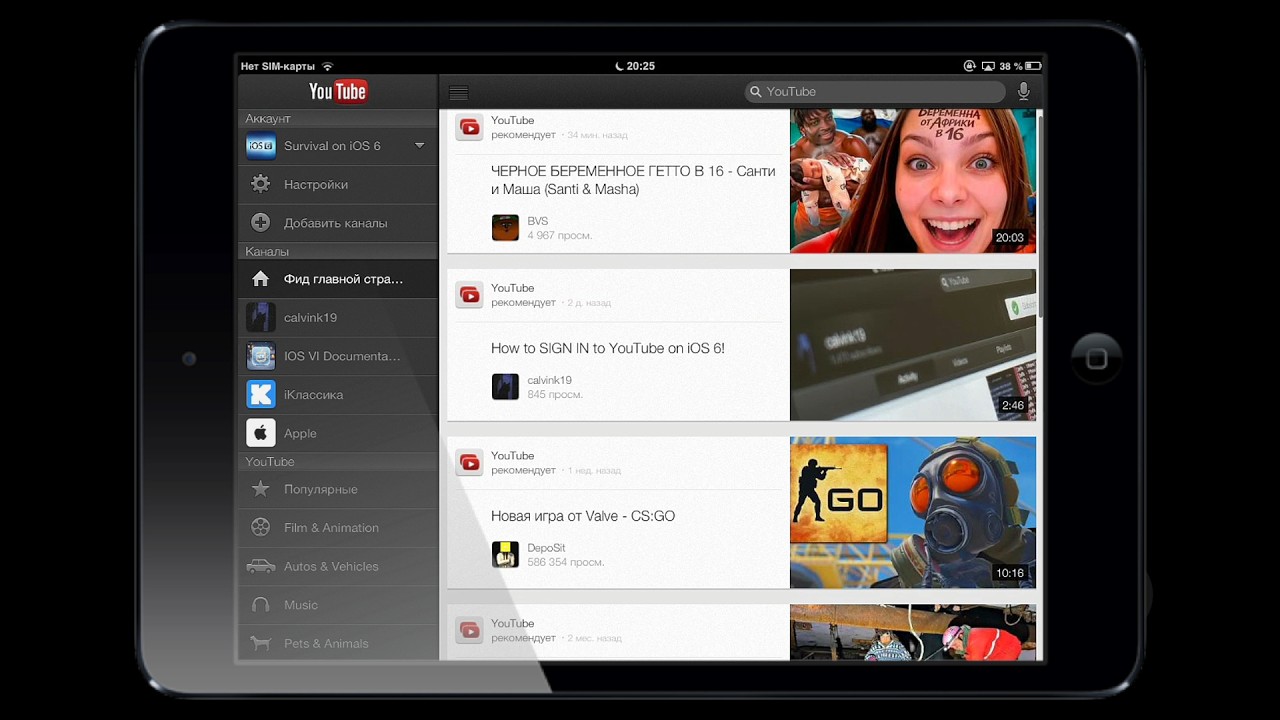Tap the orientation lock status icon

coord(969,66)
